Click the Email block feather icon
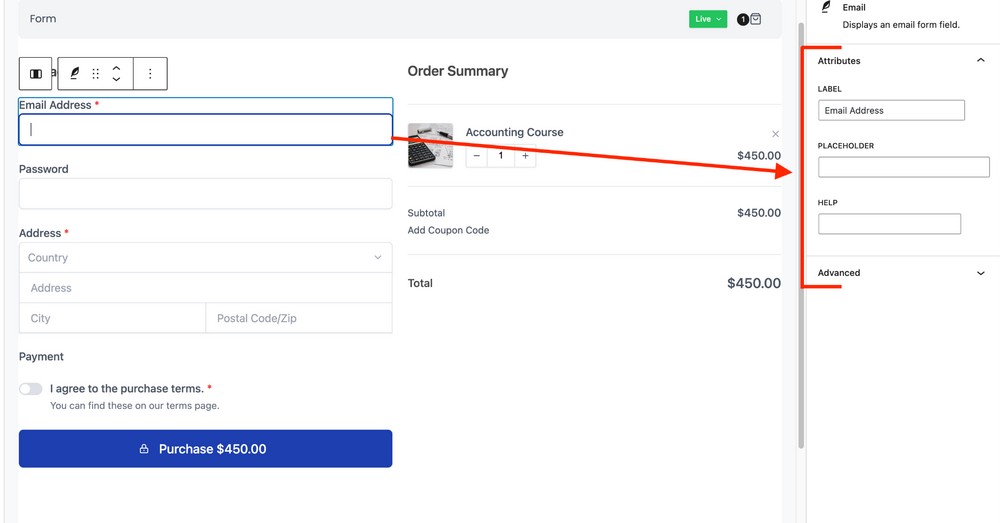Viewport: 1000px width, 523px height. (74, 74)
